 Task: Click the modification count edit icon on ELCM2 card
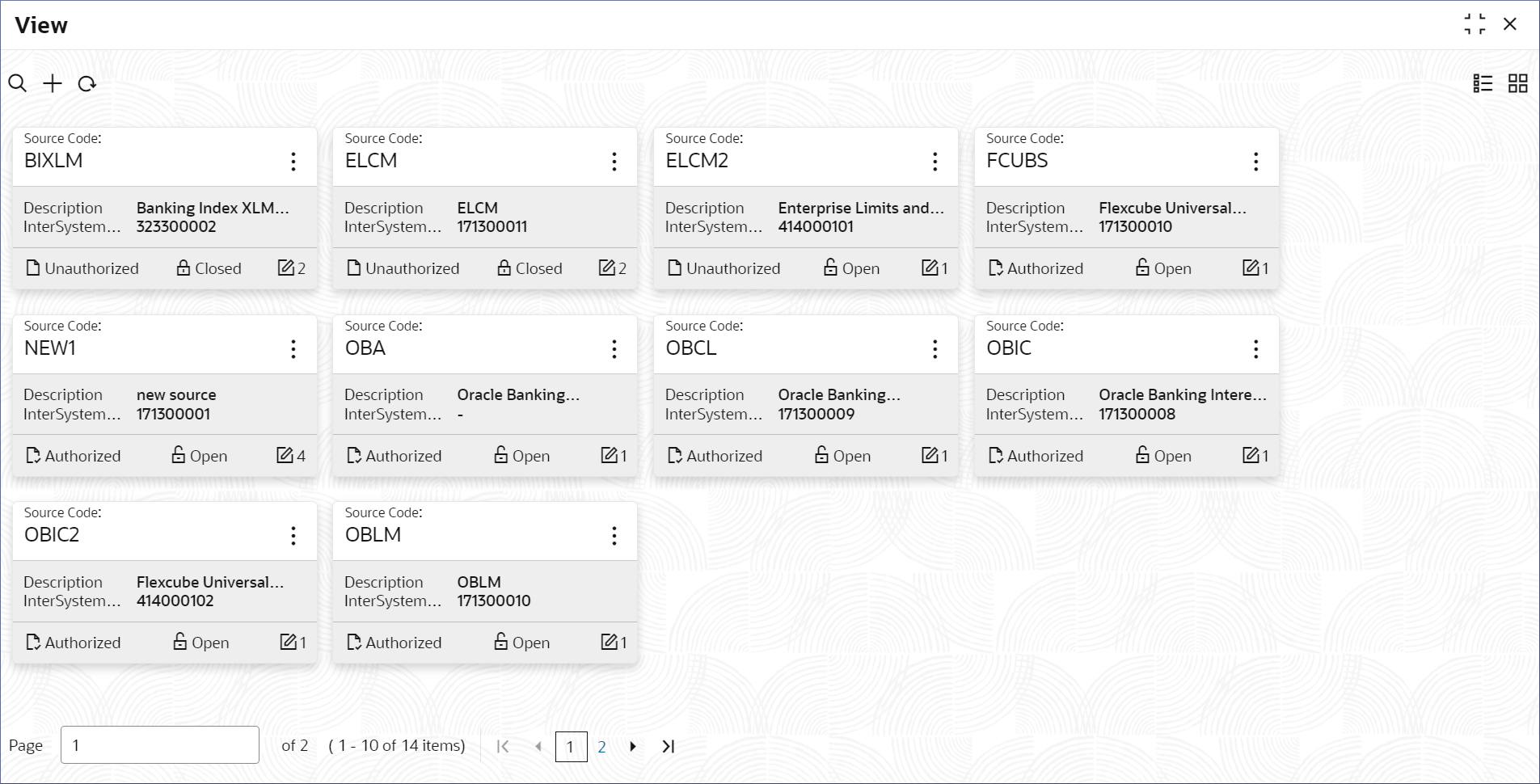coord(930,268)
